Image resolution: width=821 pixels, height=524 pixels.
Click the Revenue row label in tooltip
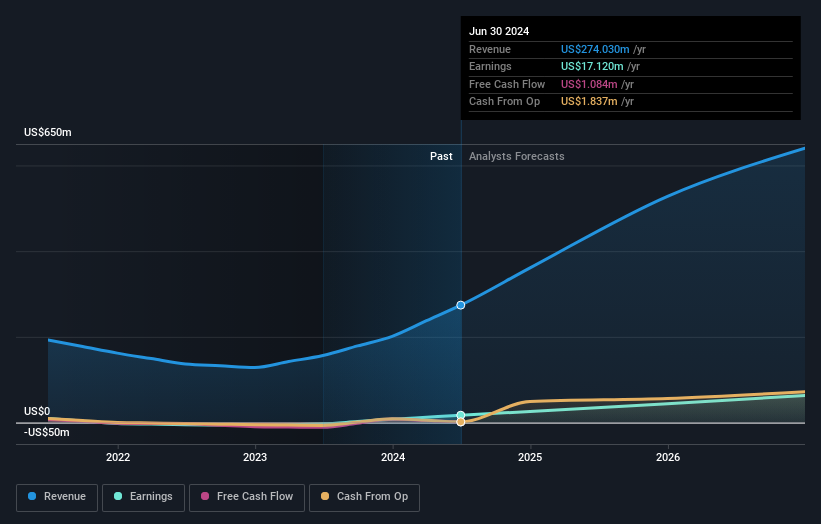coord(490,49)
